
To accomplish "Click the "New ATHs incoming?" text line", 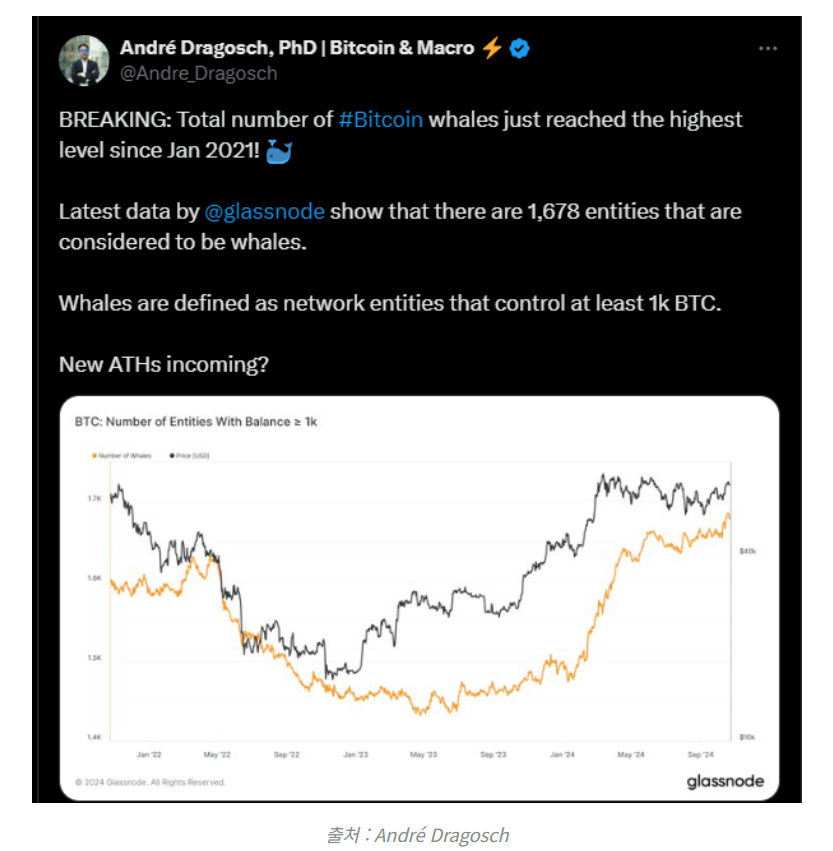I will point(163,365).
